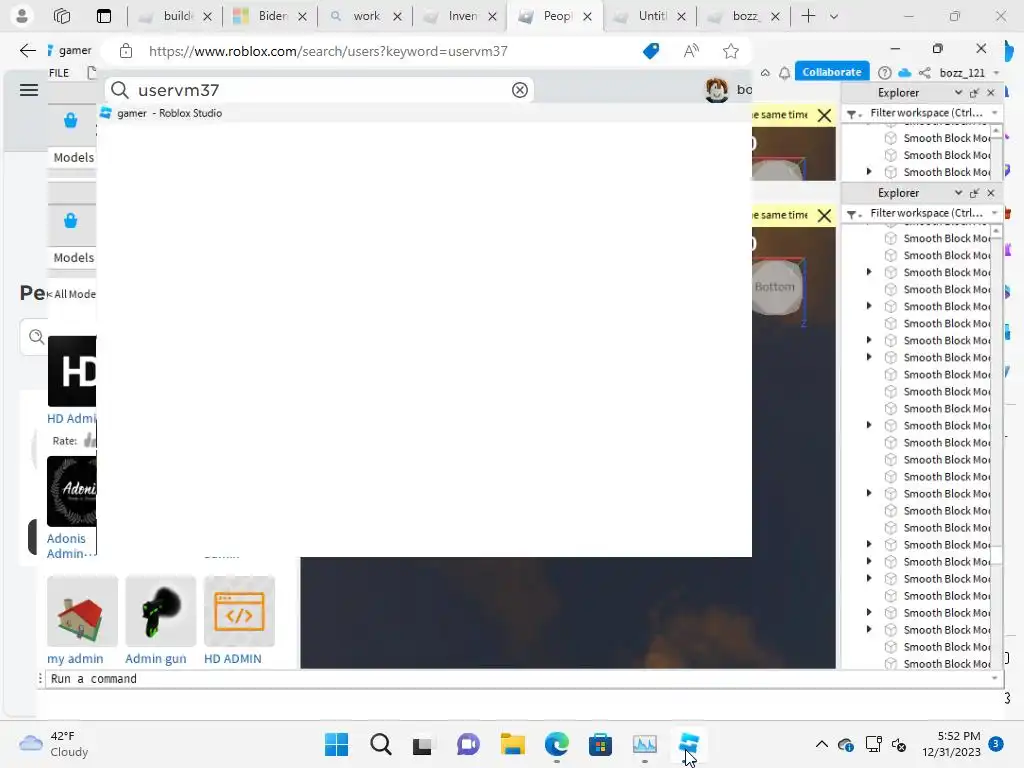Screen dimensions: 1024x768
Task: Open the Edge profile icon
Action: click(x=22, y=16)
